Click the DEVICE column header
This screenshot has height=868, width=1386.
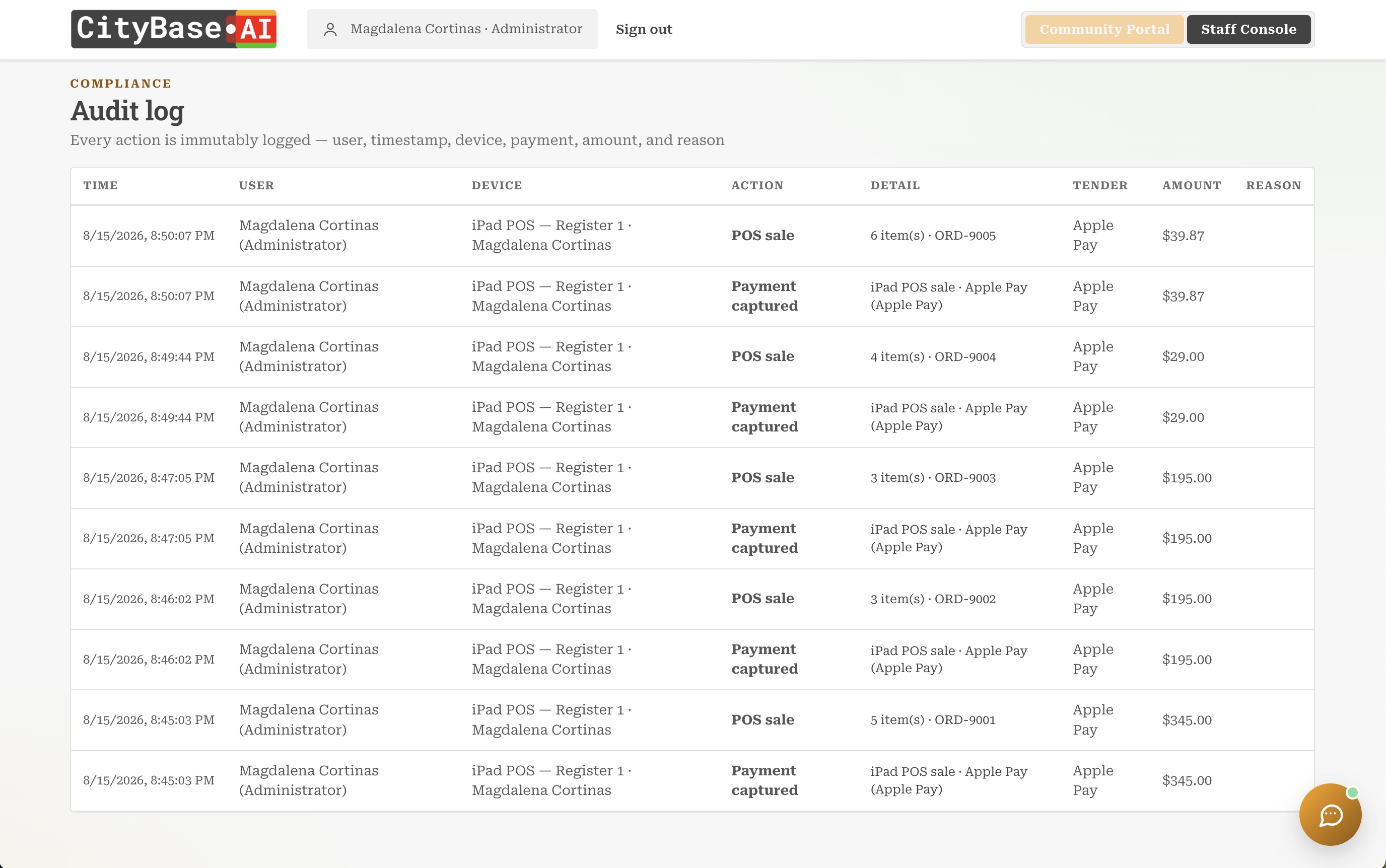click(497, 185)
